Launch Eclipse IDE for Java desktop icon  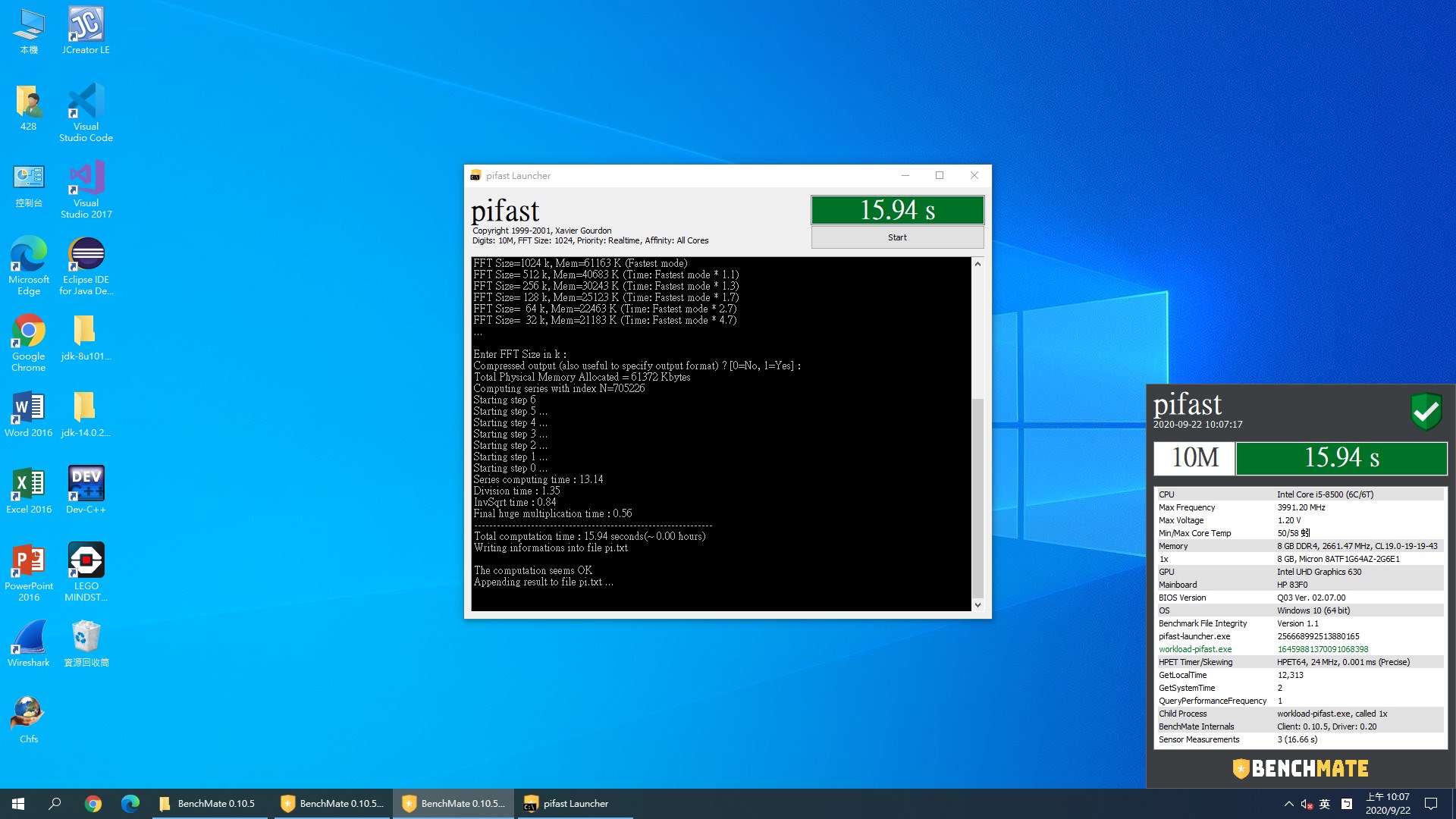[86, 266]
